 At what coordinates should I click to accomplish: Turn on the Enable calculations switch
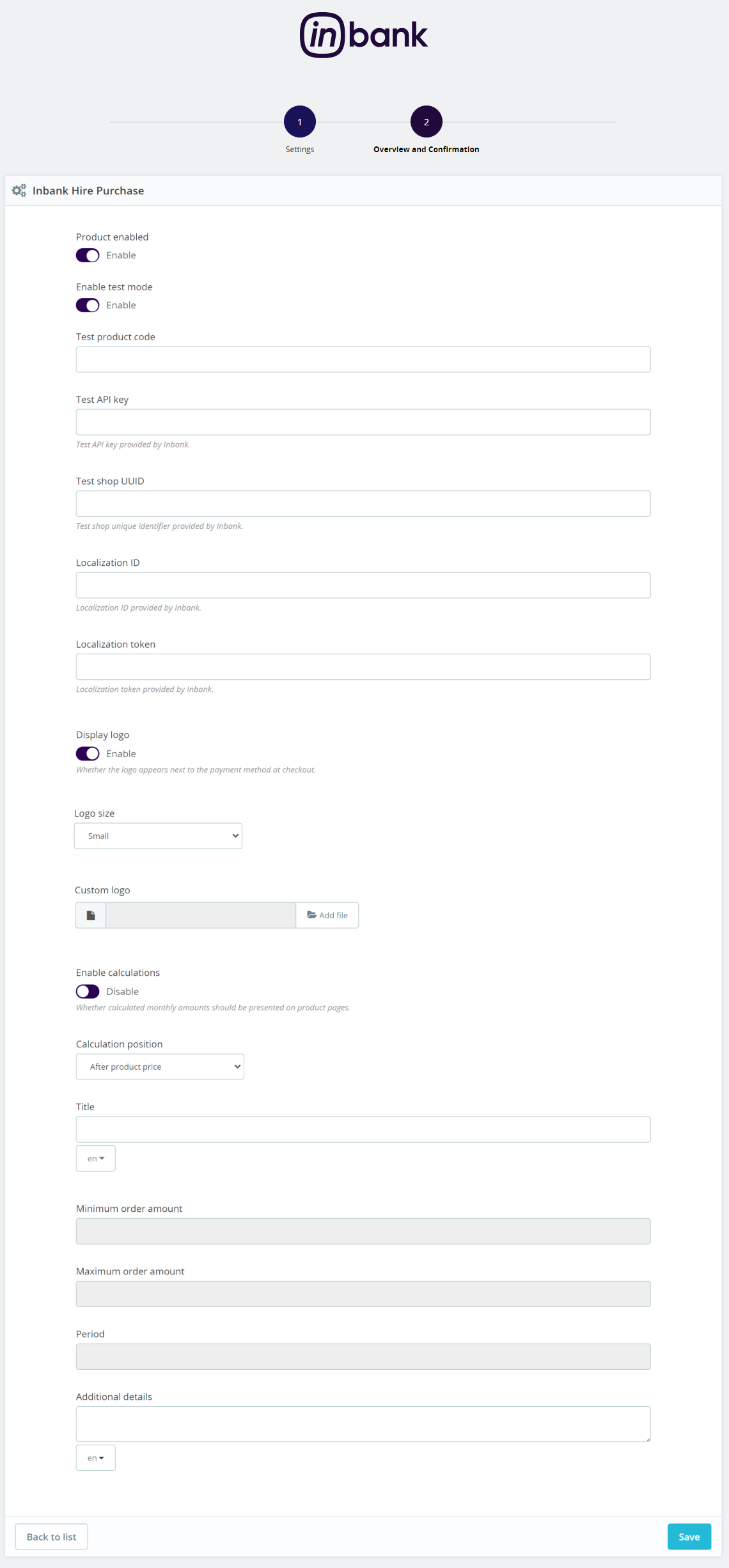click(88, 991)
